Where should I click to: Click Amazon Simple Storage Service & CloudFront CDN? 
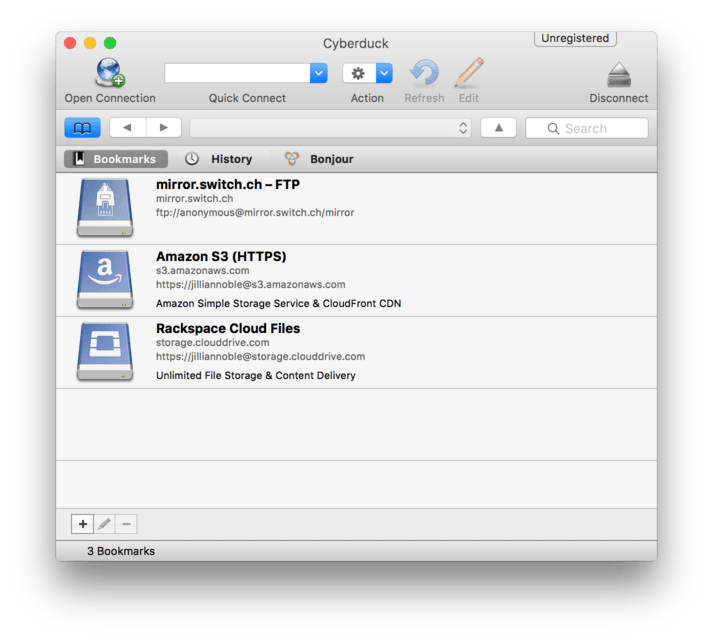coord(278,304)
